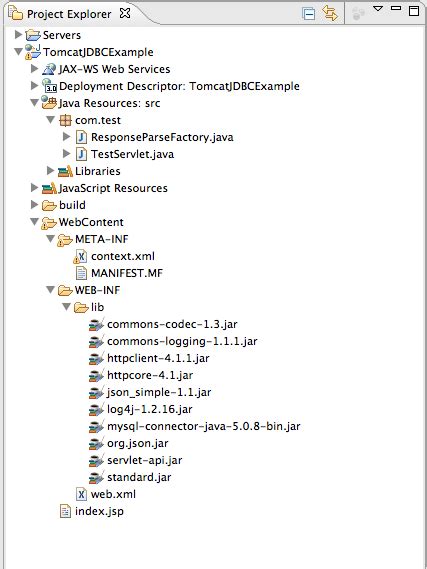Click the Java Resources src icon
Viewport: 427px width, 569px height.
click(x=49, y=102)
